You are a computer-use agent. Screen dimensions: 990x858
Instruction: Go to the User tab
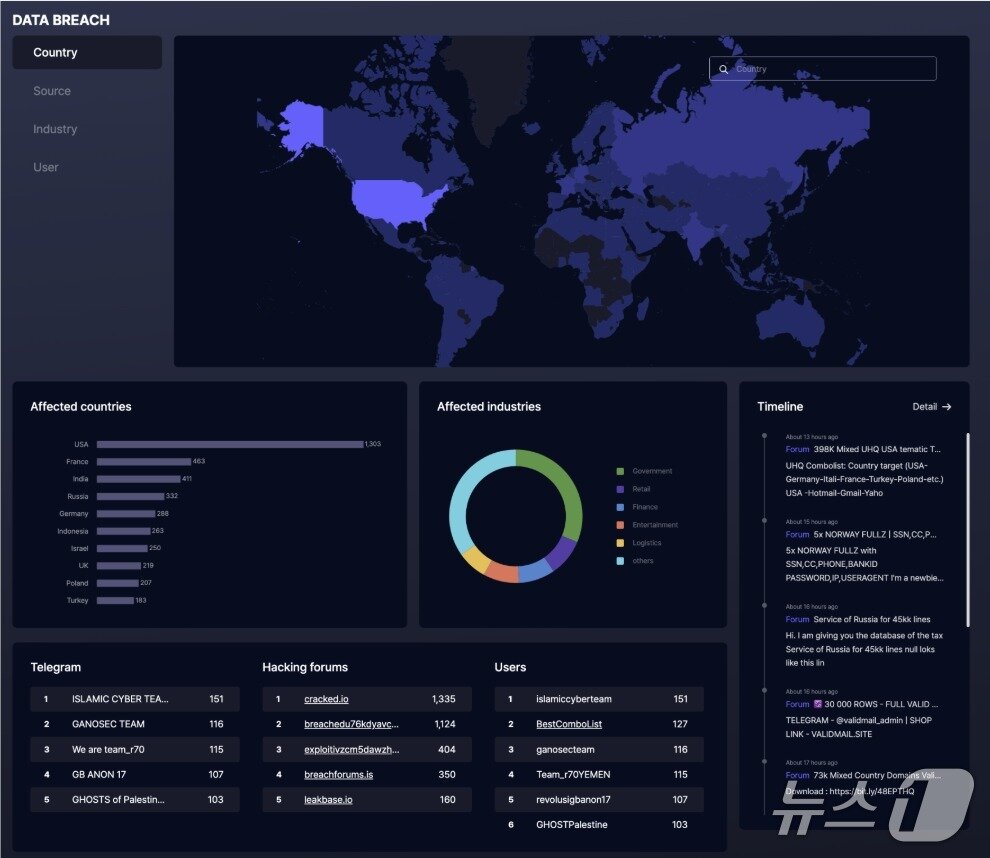46,167
